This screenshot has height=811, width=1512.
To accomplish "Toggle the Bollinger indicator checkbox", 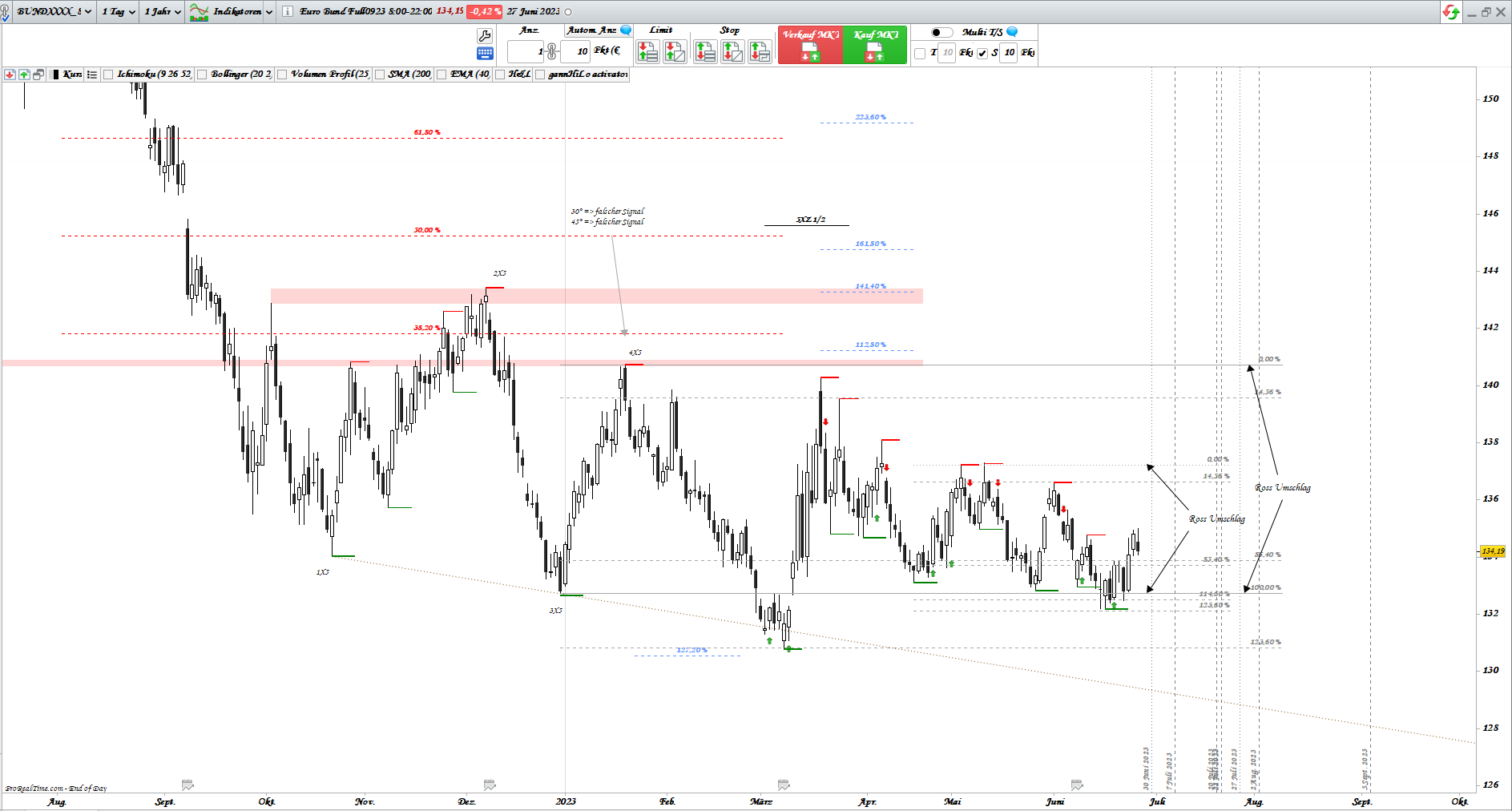I will [203, 75].
